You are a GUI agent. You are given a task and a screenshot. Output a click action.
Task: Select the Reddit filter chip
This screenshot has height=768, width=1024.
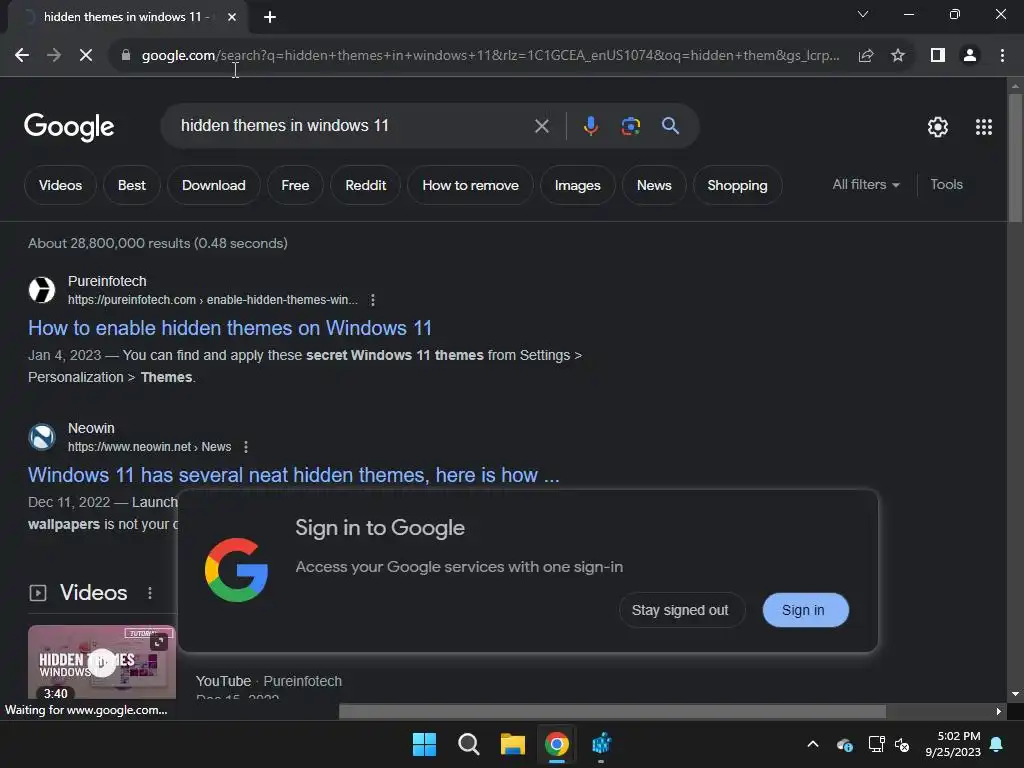click(x=366, y=185)
